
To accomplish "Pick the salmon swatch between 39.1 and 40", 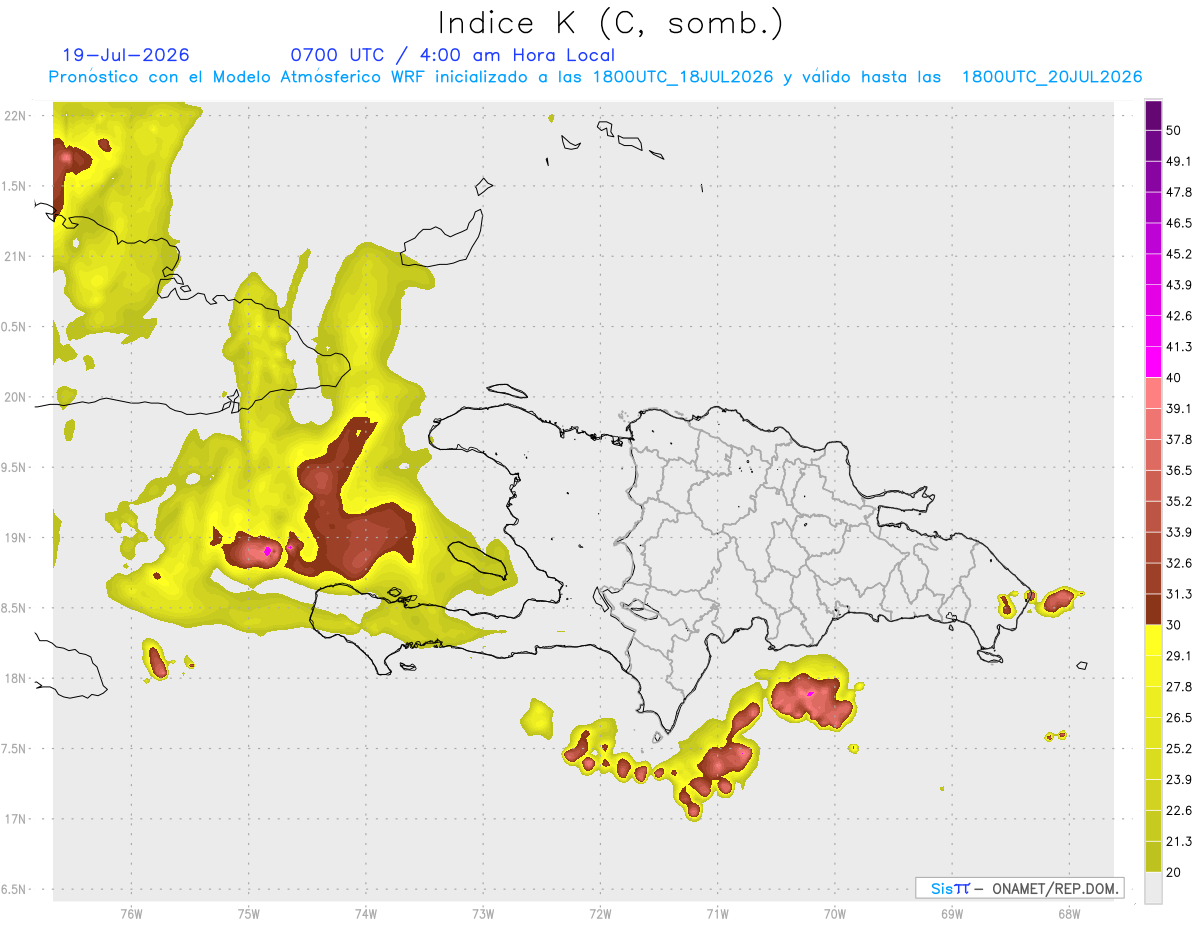I will pyautogui.click(x=1153, y=393).
